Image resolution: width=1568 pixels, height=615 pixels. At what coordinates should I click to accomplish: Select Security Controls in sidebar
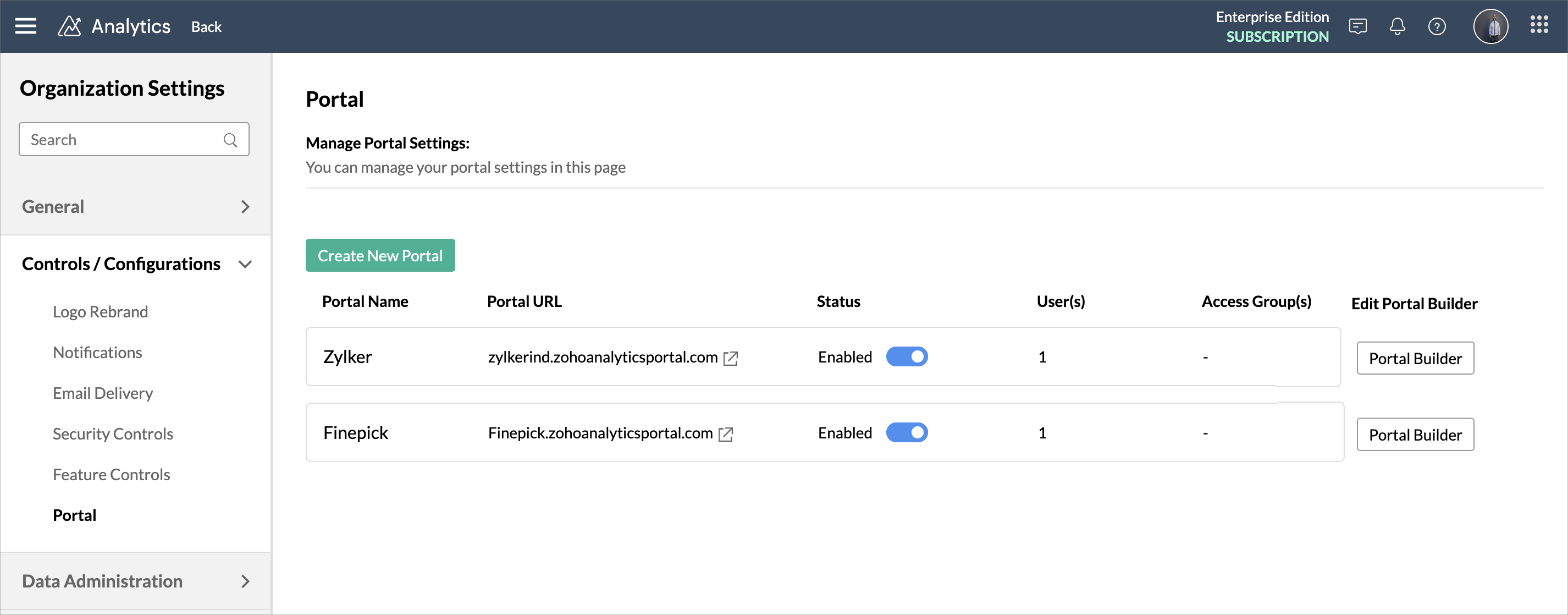point(113,434)
